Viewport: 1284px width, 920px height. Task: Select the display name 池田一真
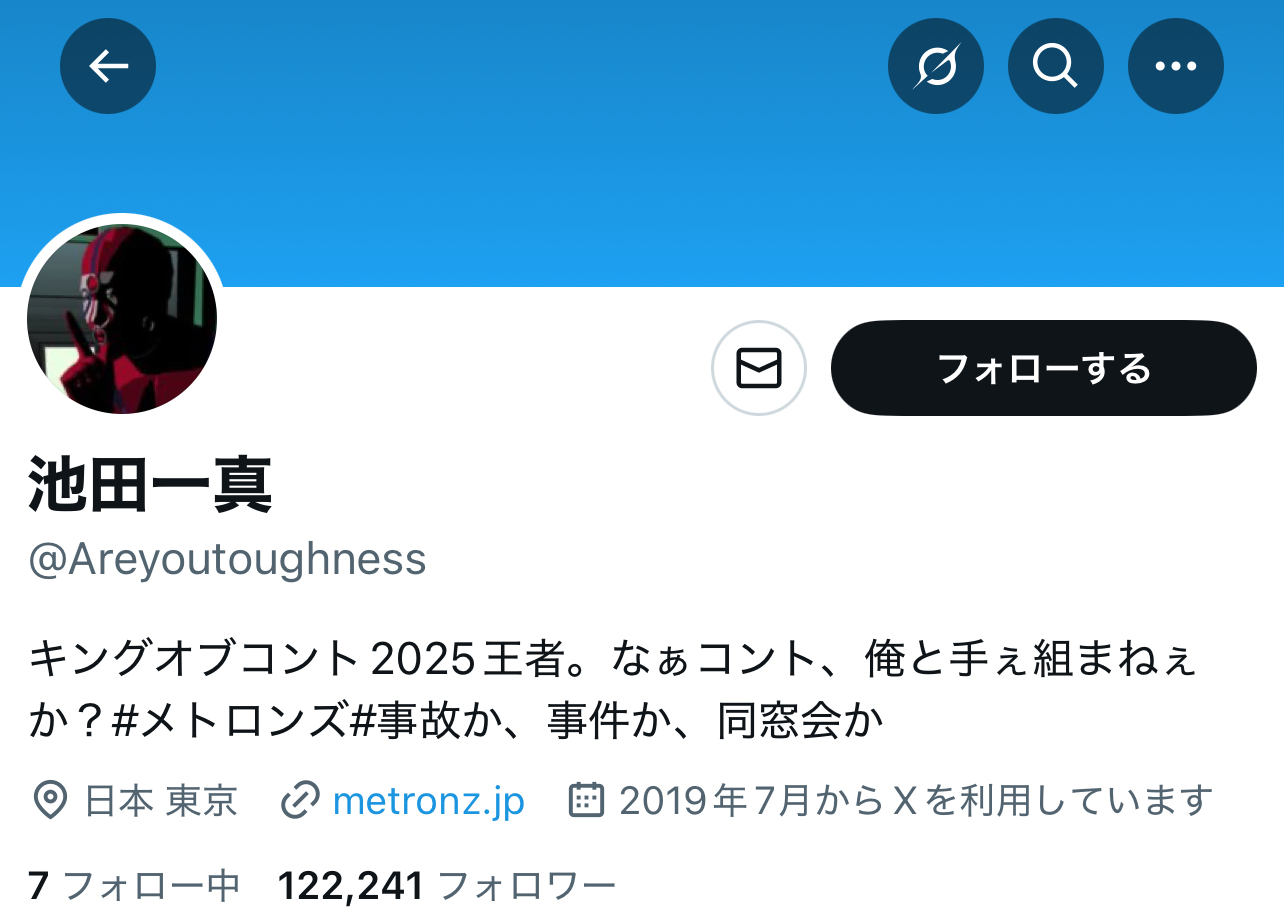click(151, 484)
